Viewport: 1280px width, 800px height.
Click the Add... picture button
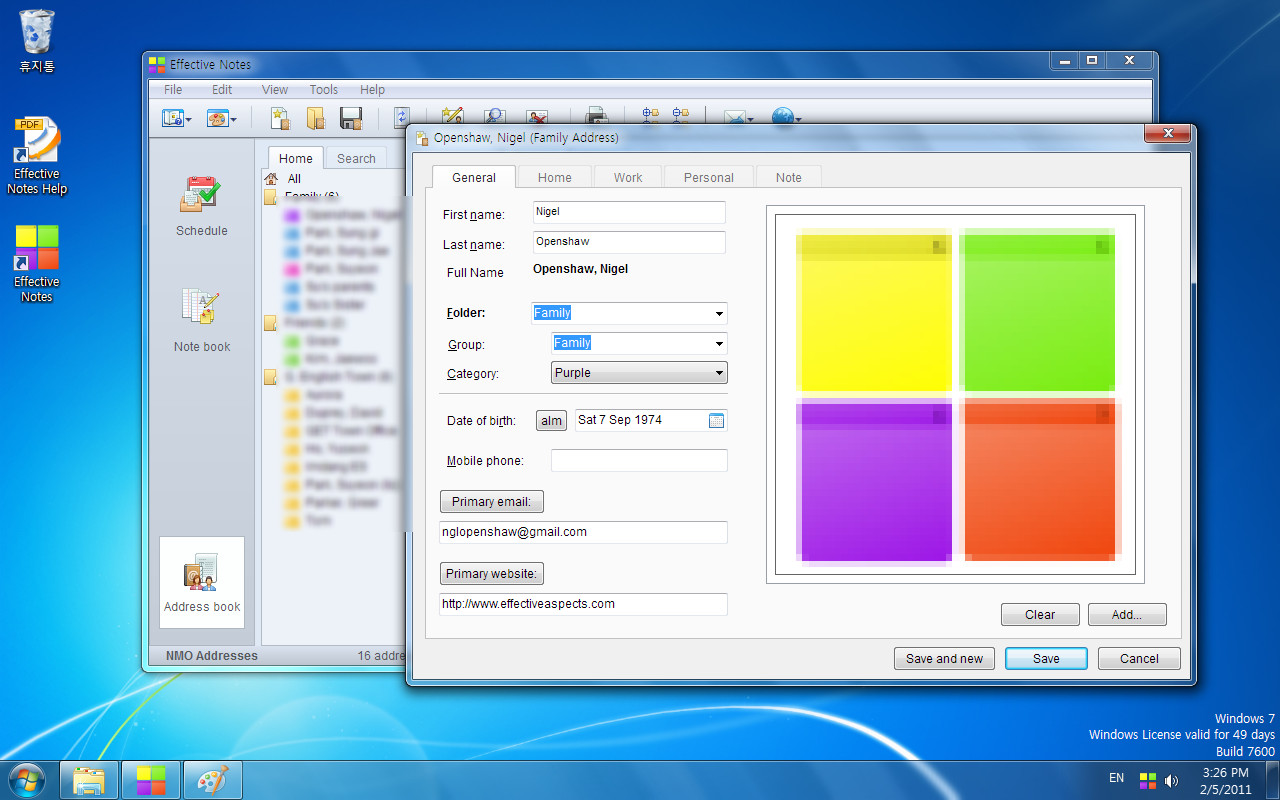(x=1127, y=615)
